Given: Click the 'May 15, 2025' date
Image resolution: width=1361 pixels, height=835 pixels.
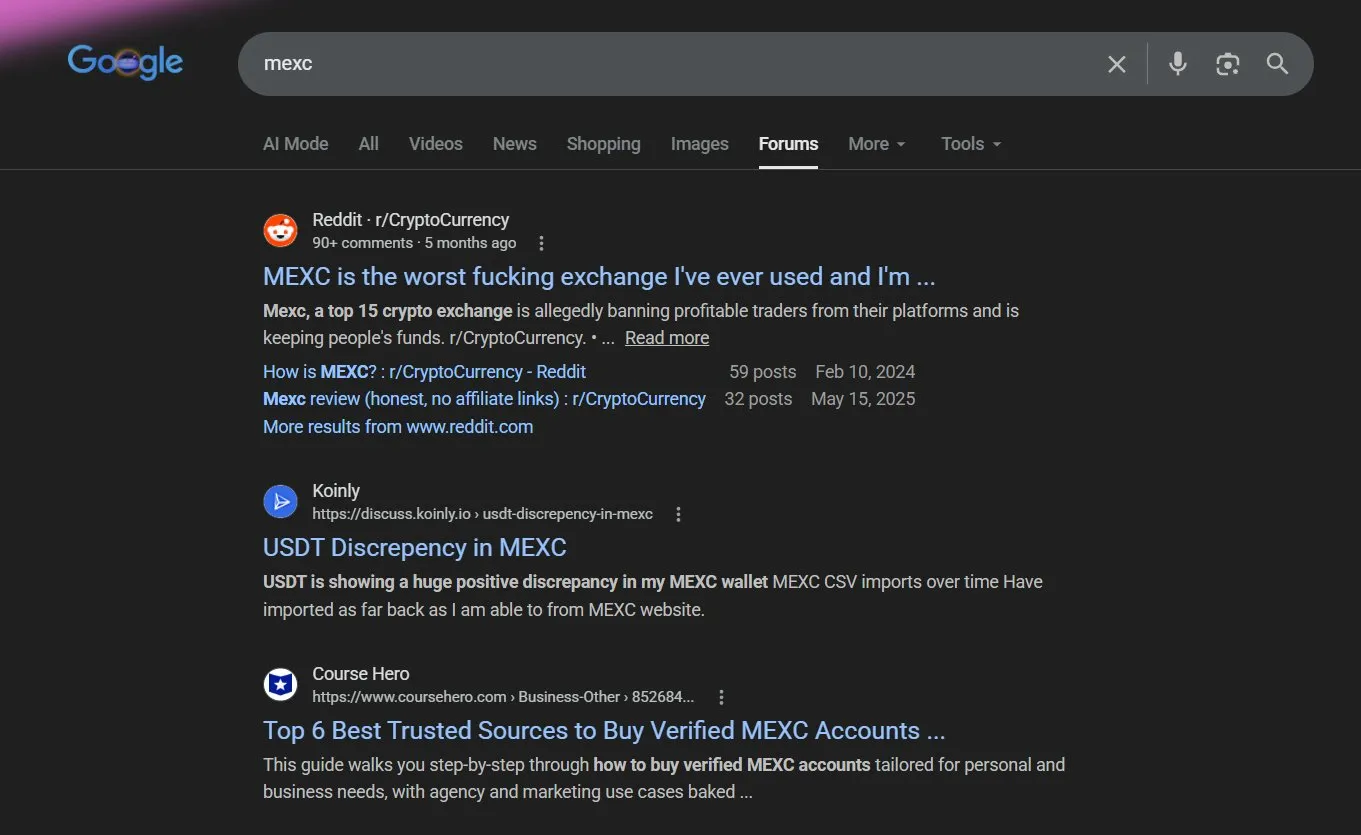Looking at the screenshot, I should tap(863, 399).
